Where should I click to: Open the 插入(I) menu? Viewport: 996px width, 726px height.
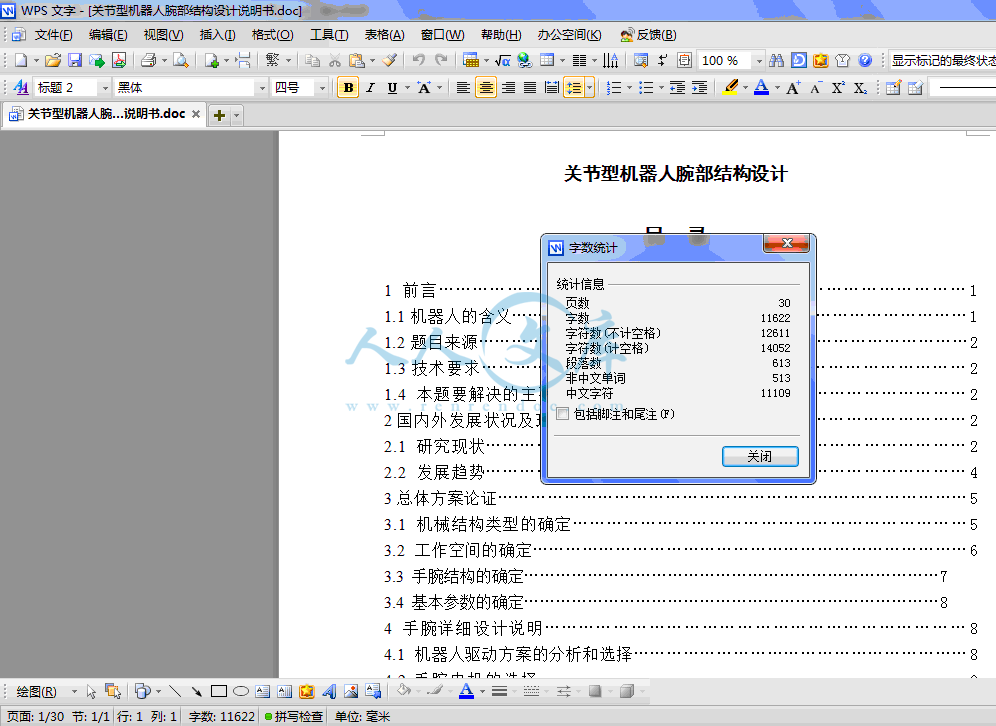(217, 35)
